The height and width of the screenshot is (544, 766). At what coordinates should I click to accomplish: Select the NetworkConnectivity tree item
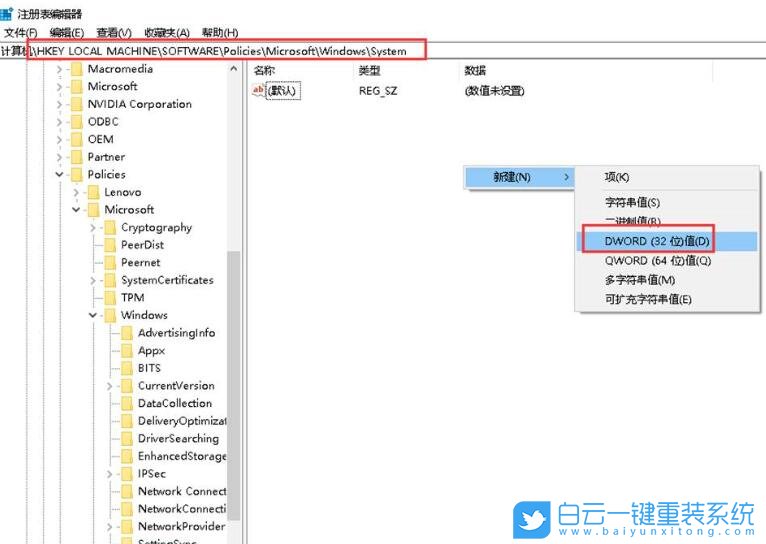[x=182, y=509]
